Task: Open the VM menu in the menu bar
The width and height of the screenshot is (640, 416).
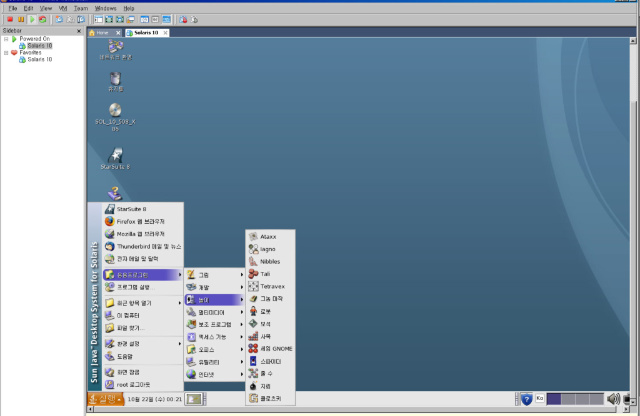Action: (x=62, y=8)
